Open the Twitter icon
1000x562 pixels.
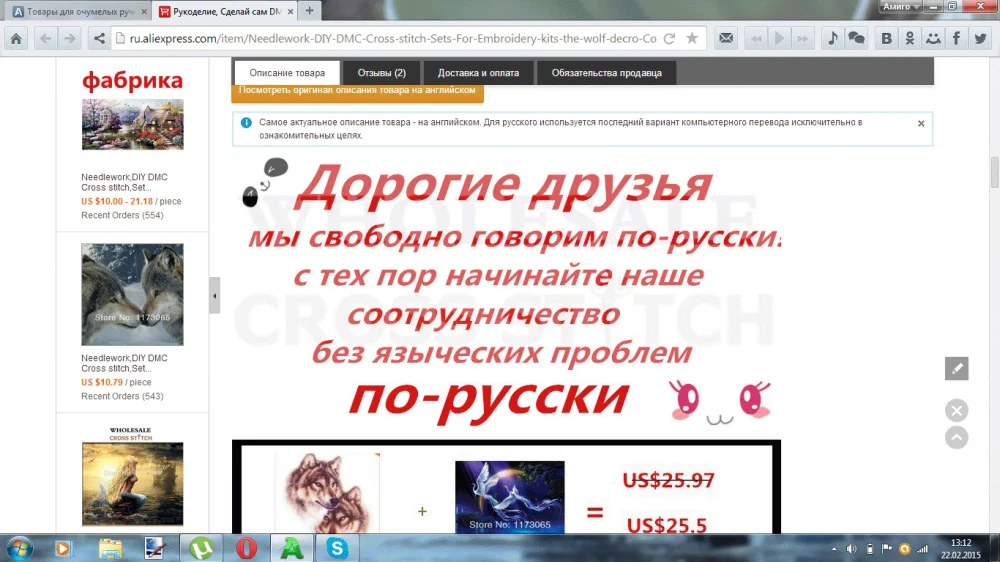(980, 38)
